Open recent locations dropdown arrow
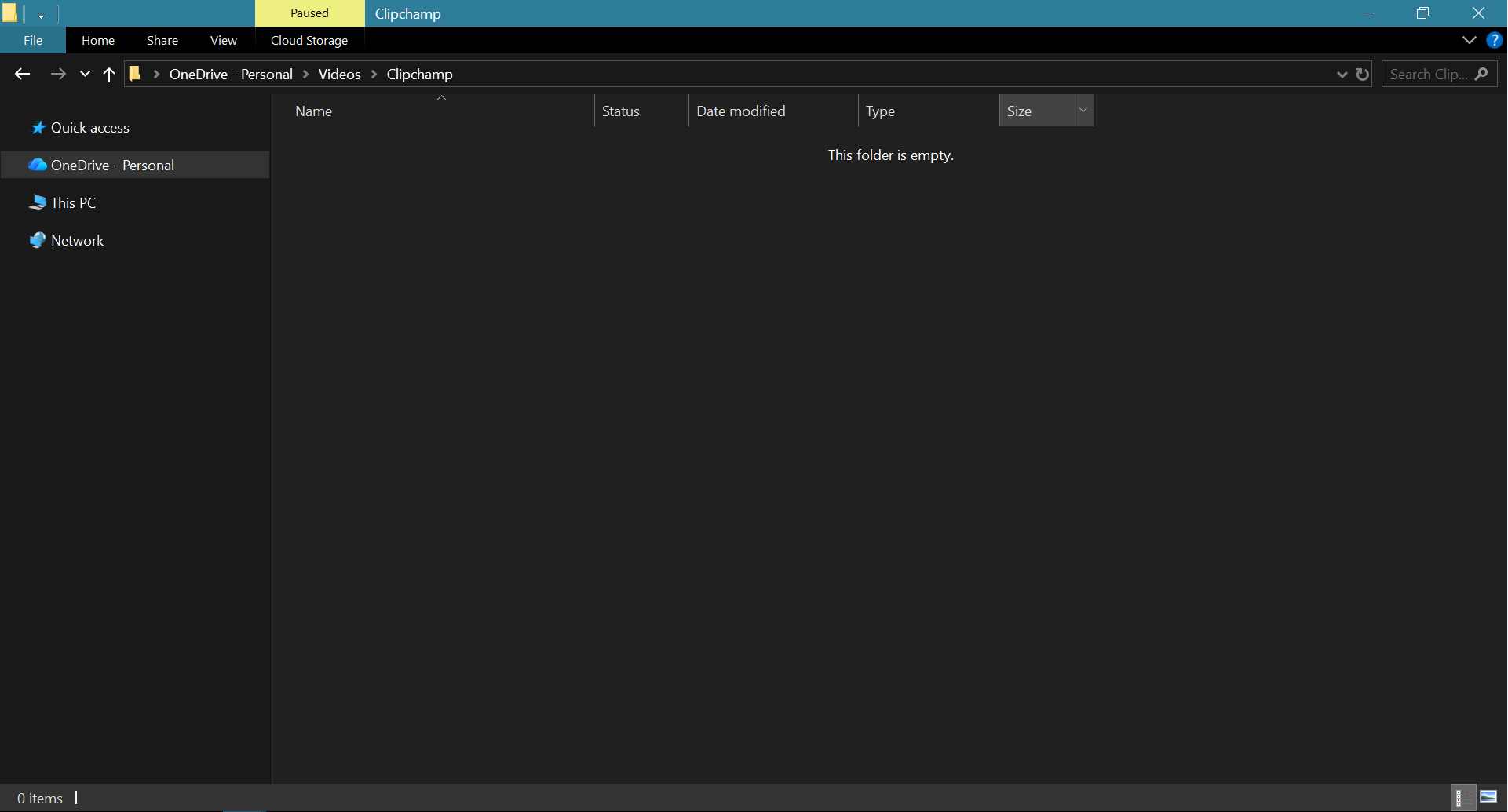 [85, 74]
